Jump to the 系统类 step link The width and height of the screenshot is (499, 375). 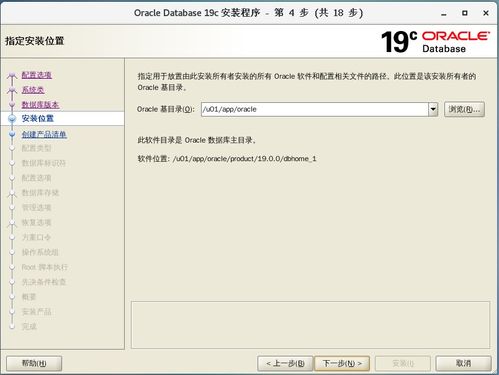pyautogui.click(x=33, y=90)
